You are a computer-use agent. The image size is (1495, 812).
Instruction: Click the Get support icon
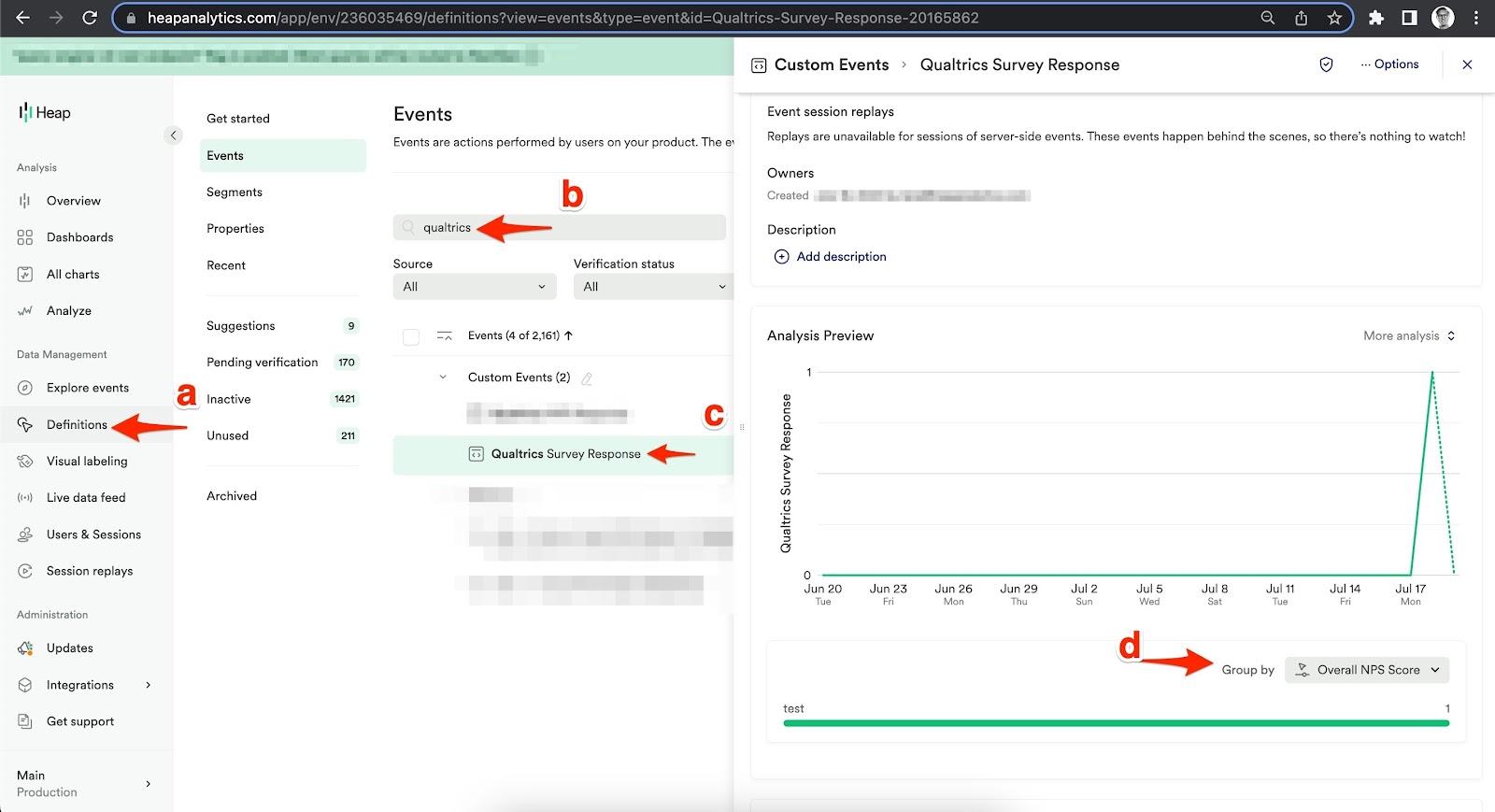pos(25,721)
